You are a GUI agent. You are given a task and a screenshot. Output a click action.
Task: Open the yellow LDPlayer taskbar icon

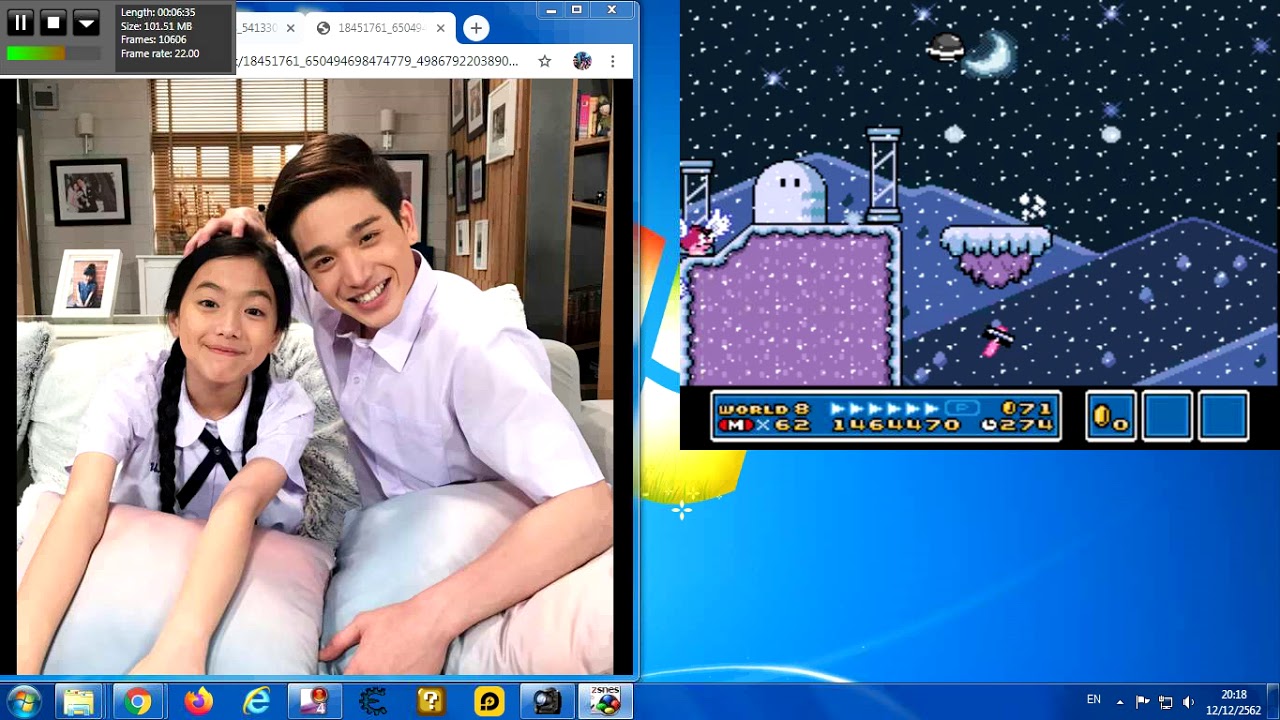click(x=489, y=702)
